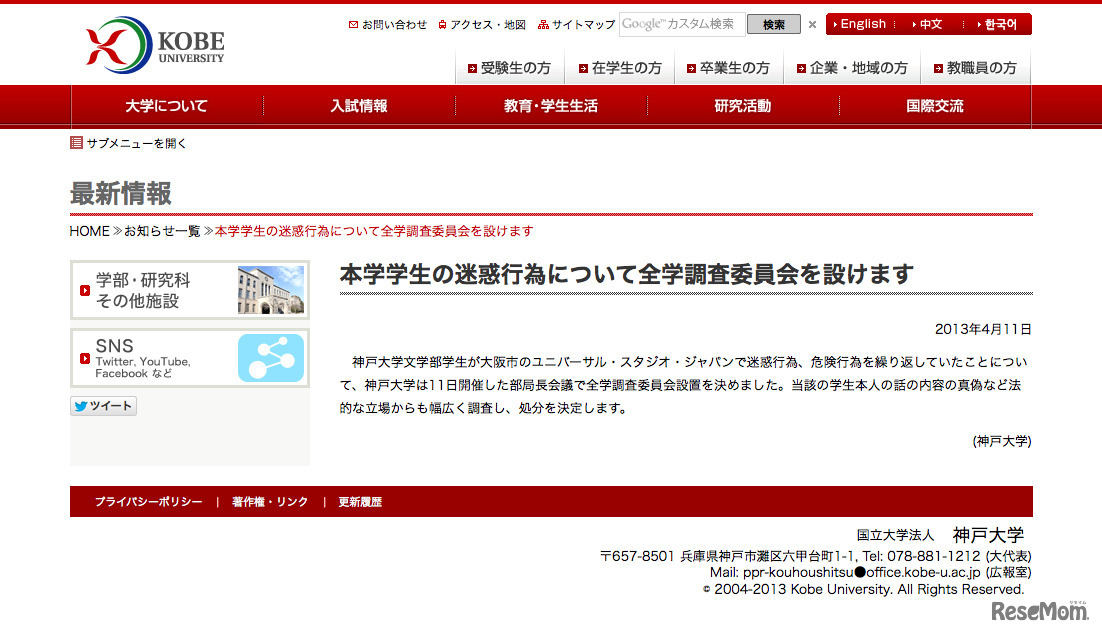Click the Kobe University logo
Image resolution: width=1102 pixels, height=634 pixels.
point(150,44)
